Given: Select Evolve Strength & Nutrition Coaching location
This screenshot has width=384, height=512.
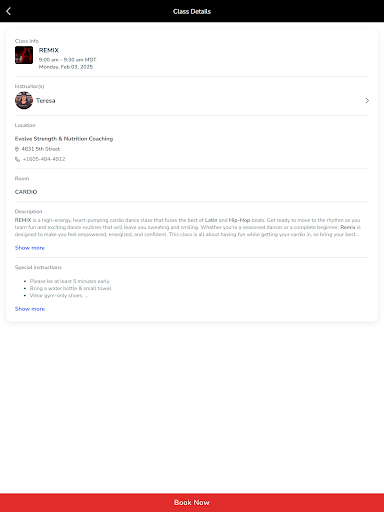Looking at the screenshot, I should click(64, 139).
